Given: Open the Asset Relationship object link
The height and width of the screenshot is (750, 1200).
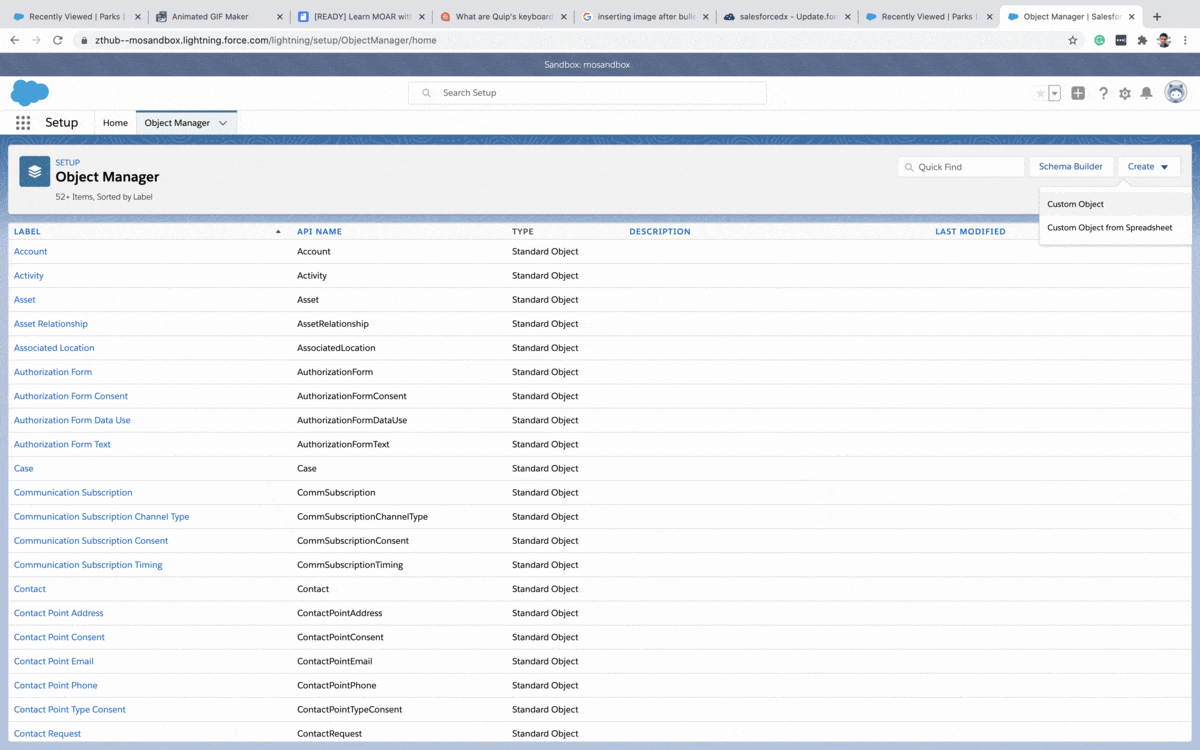Looking at the screenshot, I should pos(51,324).
